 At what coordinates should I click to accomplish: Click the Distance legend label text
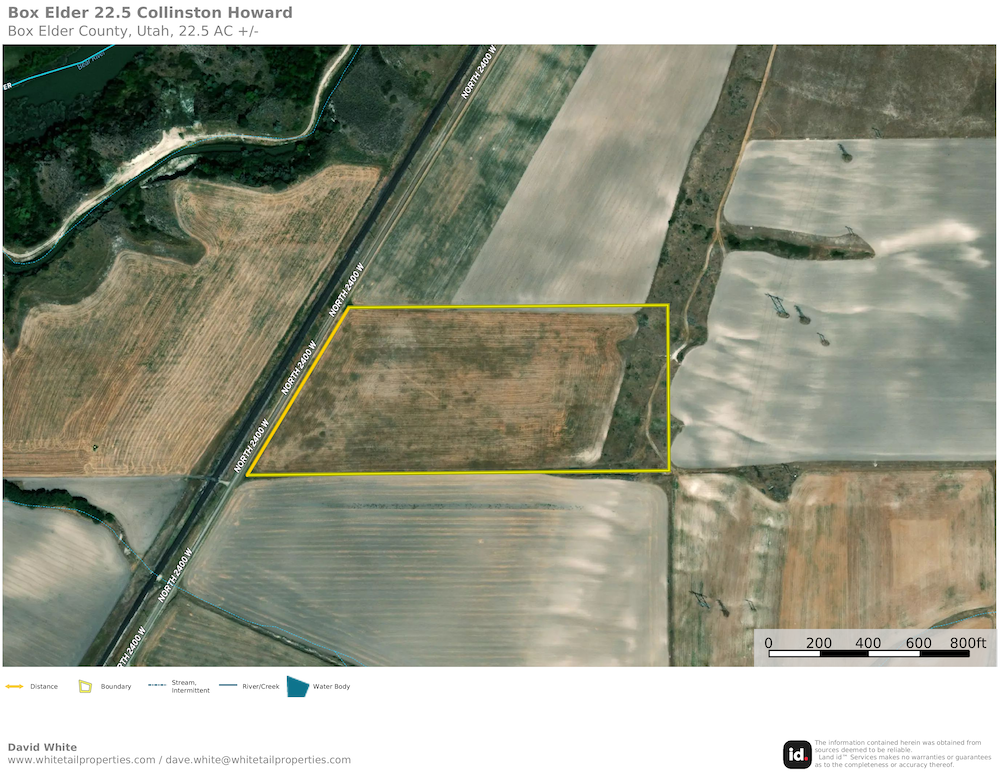[44, 687]
